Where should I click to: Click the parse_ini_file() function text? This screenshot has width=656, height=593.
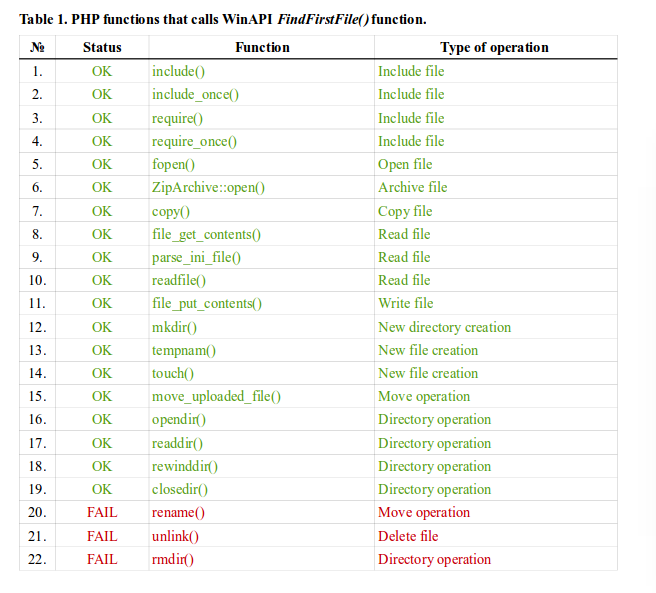coord(196,257)
